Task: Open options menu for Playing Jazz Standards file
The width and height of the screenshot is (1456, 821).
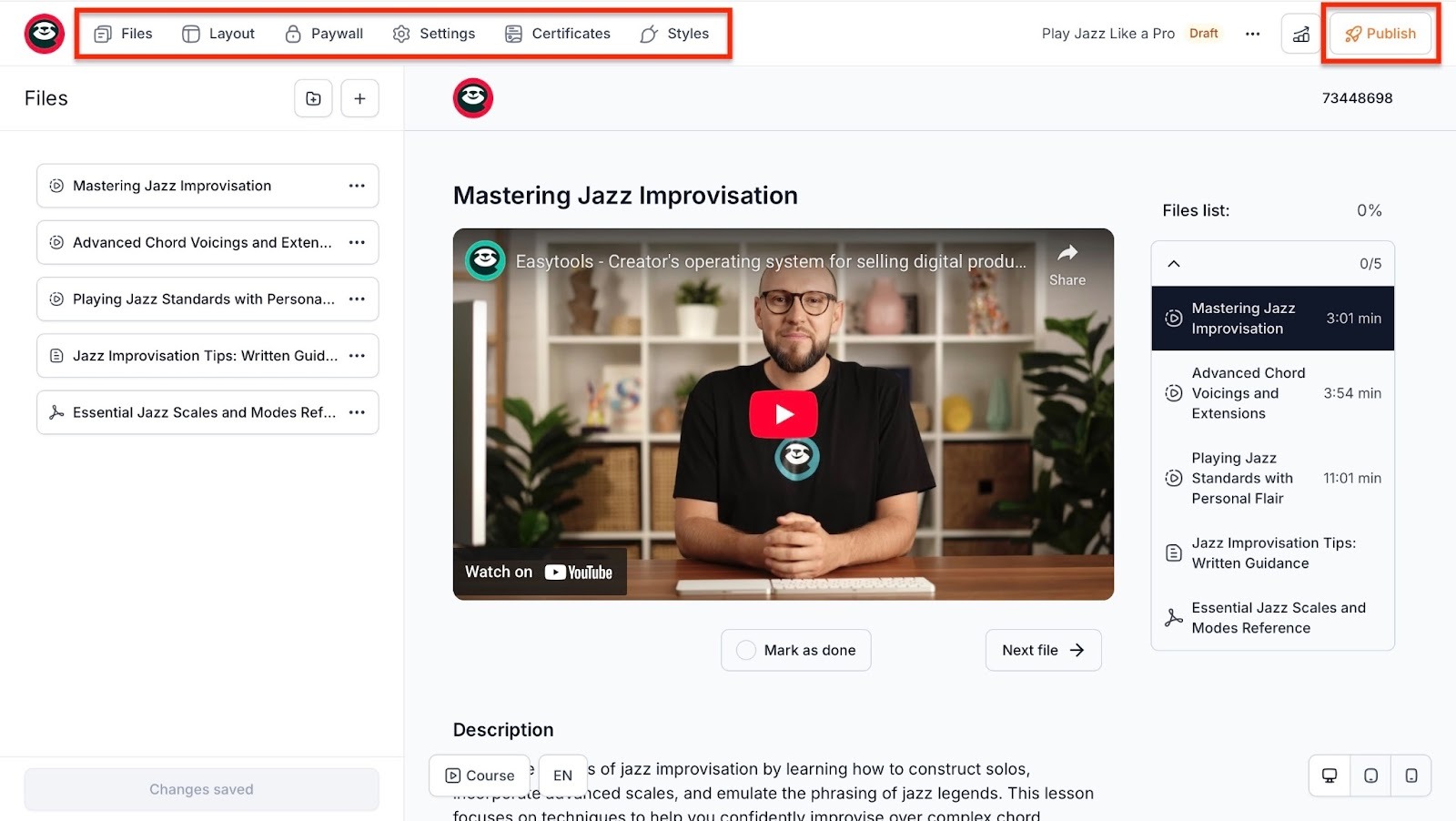Action: click(357, 299)
